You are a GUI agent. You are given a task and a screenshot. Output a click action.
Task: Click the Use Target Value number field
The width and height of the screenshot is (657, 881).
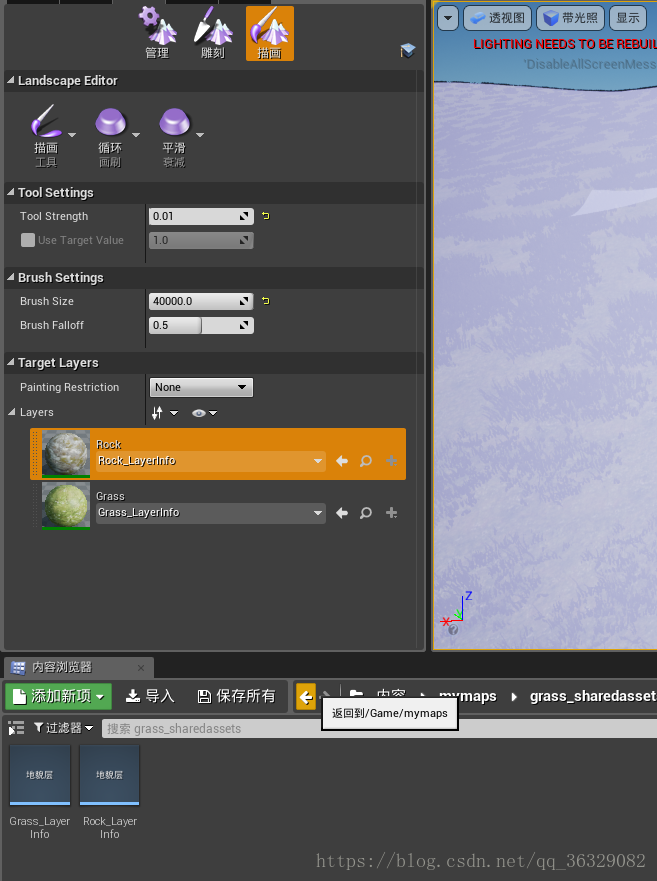coord(201,240)
